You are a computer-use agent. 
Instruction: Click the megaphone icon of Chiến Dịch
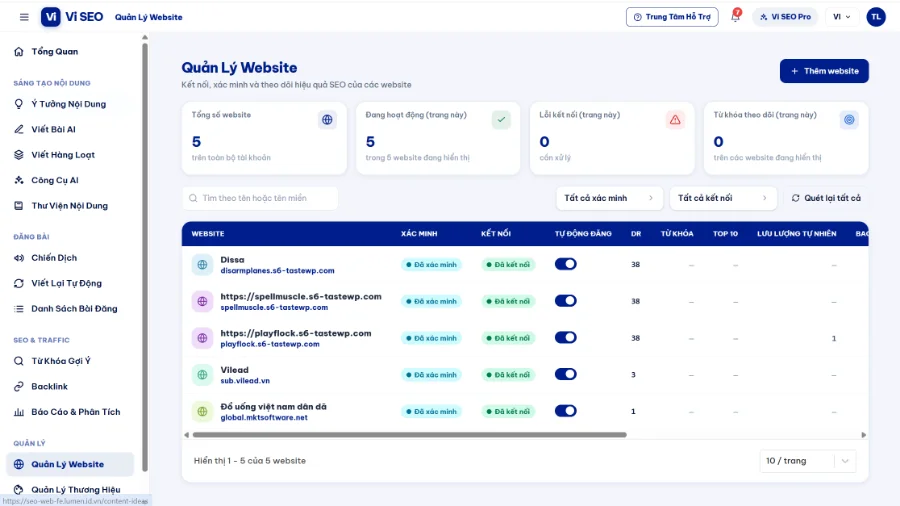[x=19, y=258]
